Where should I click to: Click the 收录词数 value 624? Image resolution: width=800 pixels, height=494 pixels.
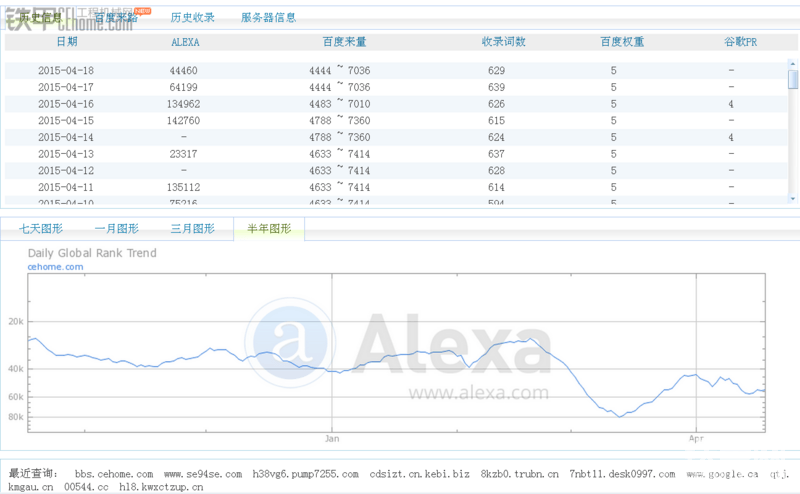pyautogui.click(x=496, y=137)
